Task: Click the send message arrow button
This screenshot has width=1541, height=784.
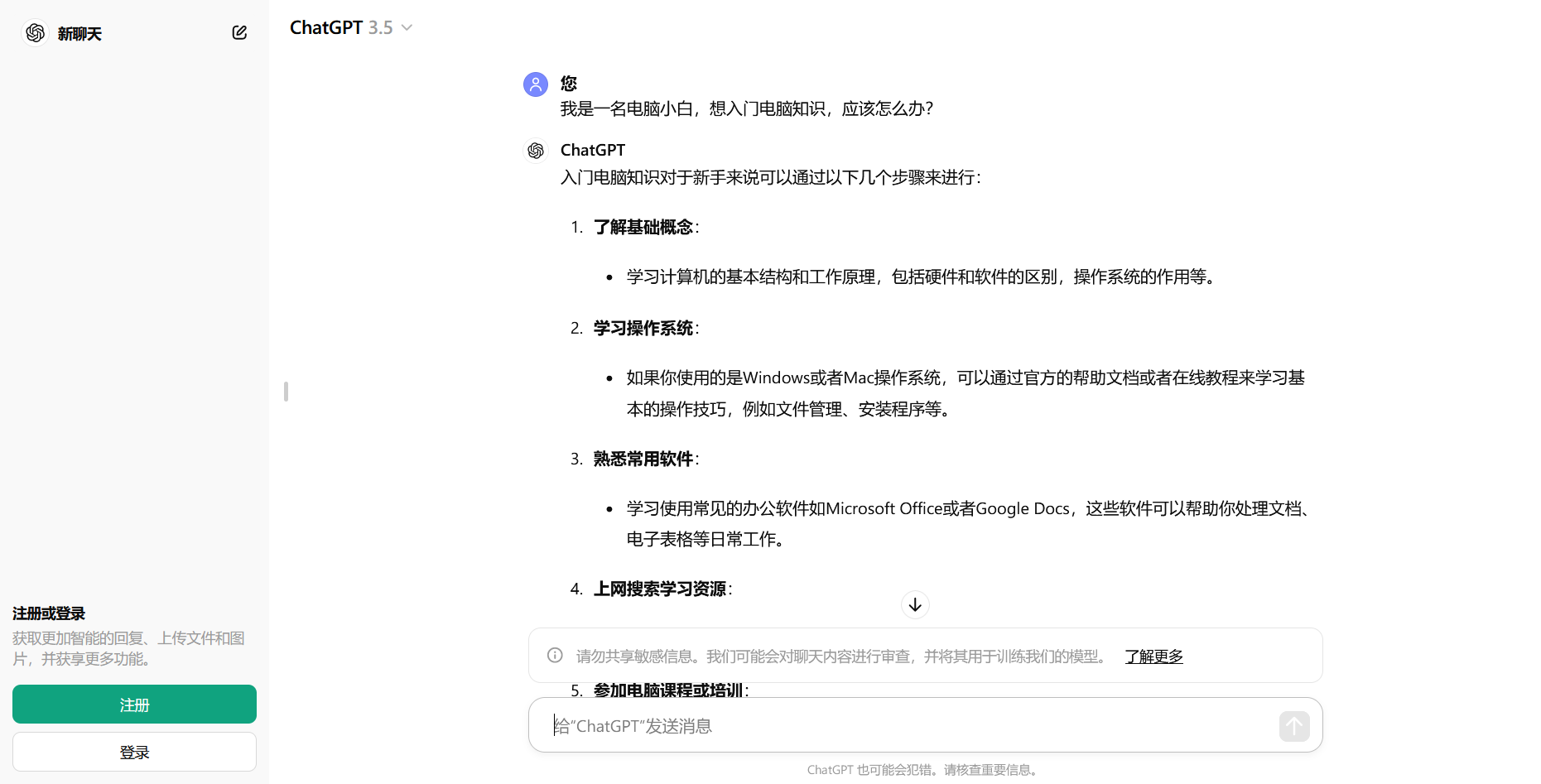Action: pyautogui.click(x=1294, y=726)
